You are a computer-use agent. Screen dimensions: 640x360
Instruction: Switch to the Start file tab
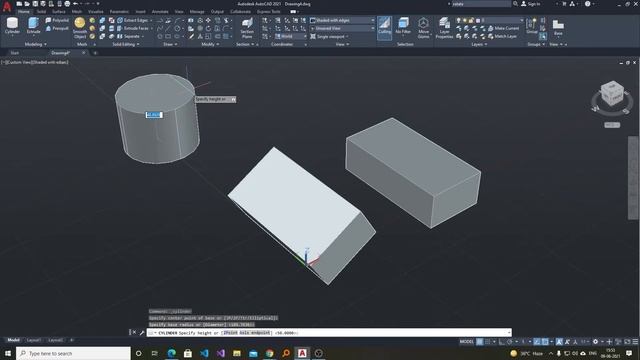pos(15,53)
